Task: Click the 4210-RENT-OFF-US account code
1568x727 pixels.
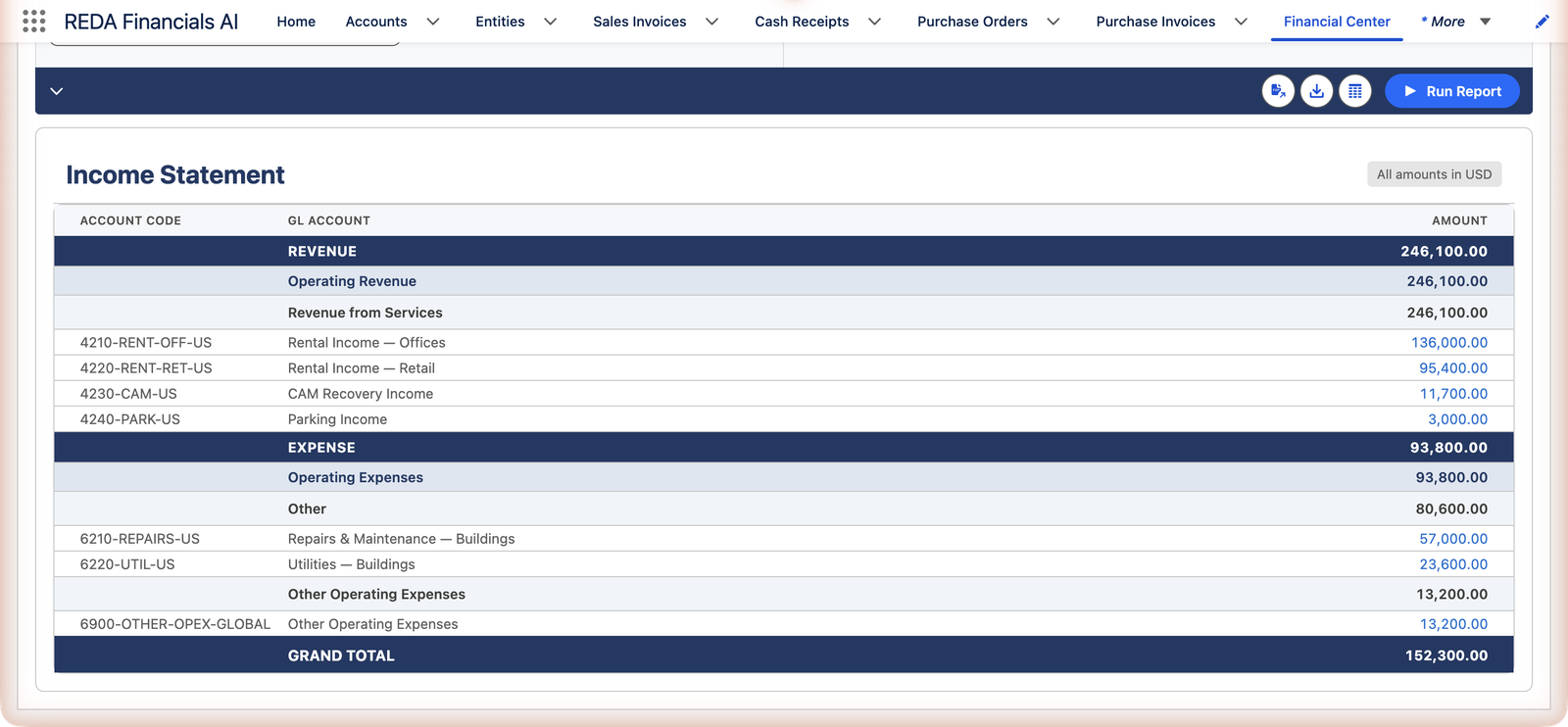Action: pos(146,343)
